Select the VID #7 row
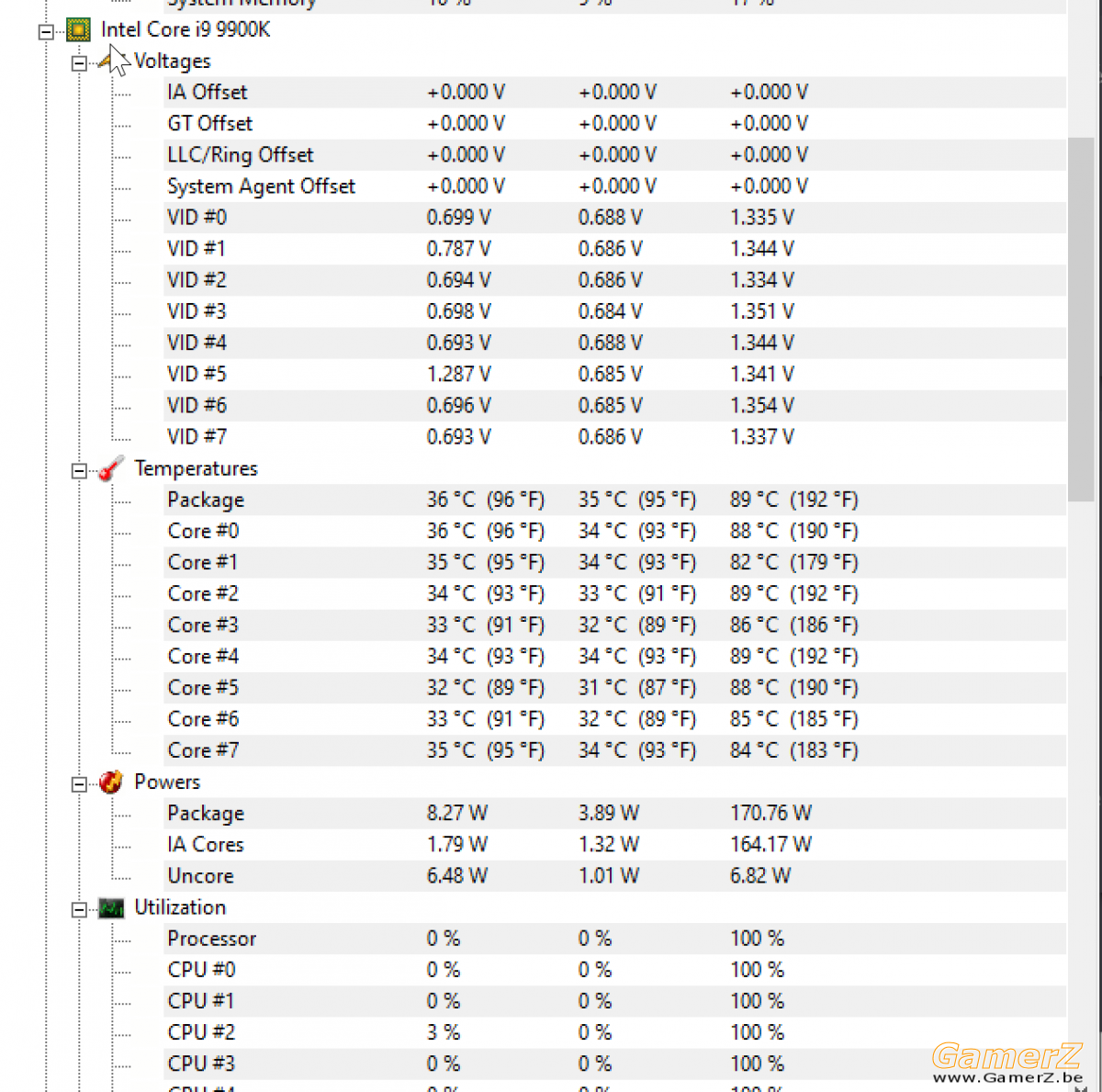The width and height of the screenshot is (1102, 1092). tap(613, 436)
